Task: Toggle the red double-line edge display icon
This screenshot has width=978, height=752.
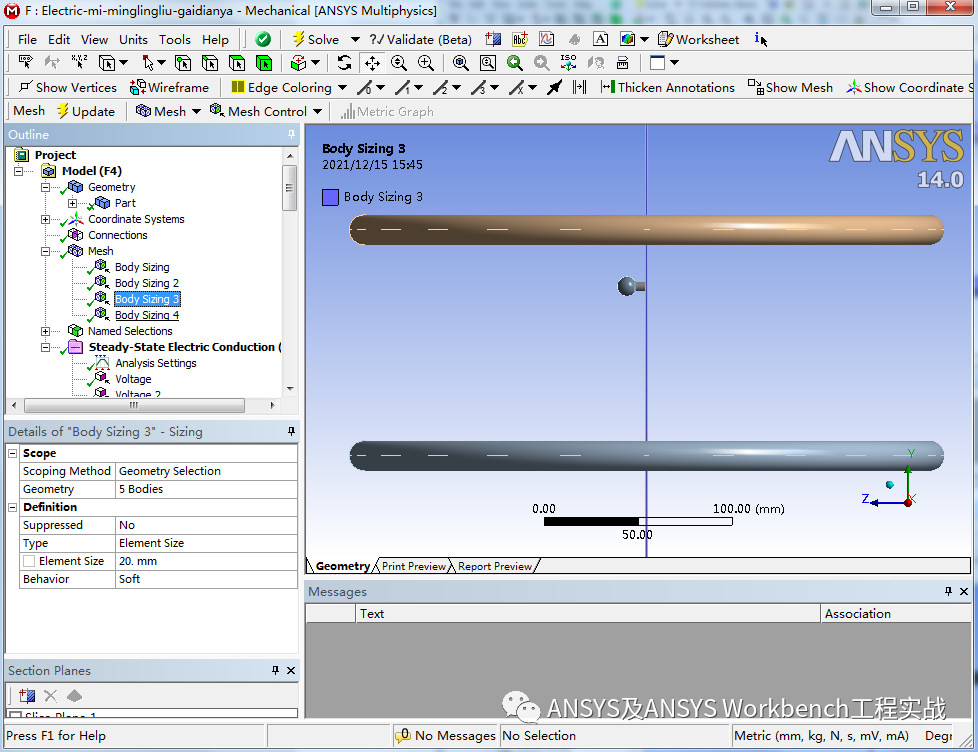Action: [579, 87]
